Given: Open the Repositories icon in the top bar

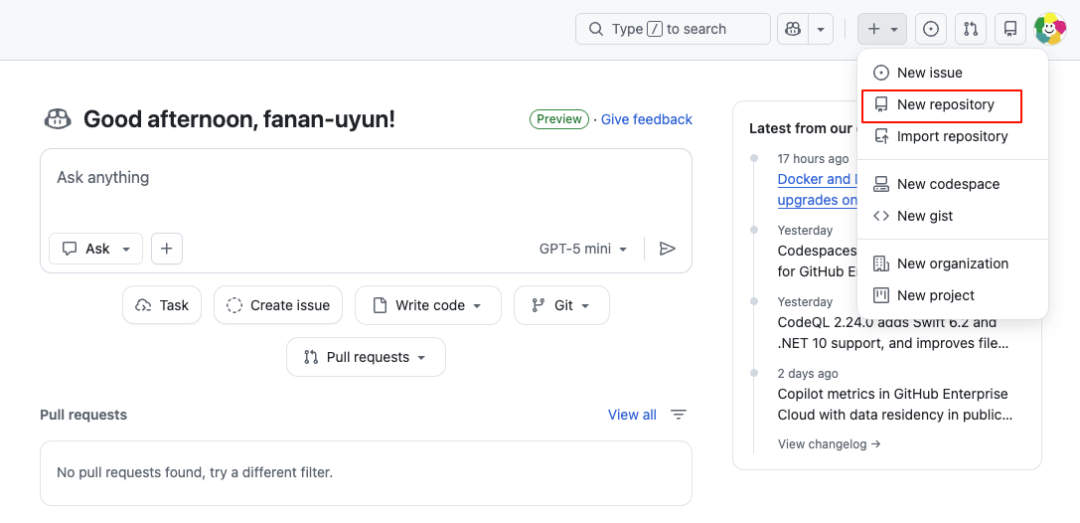Looking at the screenshot, I should pos(1010,29).
